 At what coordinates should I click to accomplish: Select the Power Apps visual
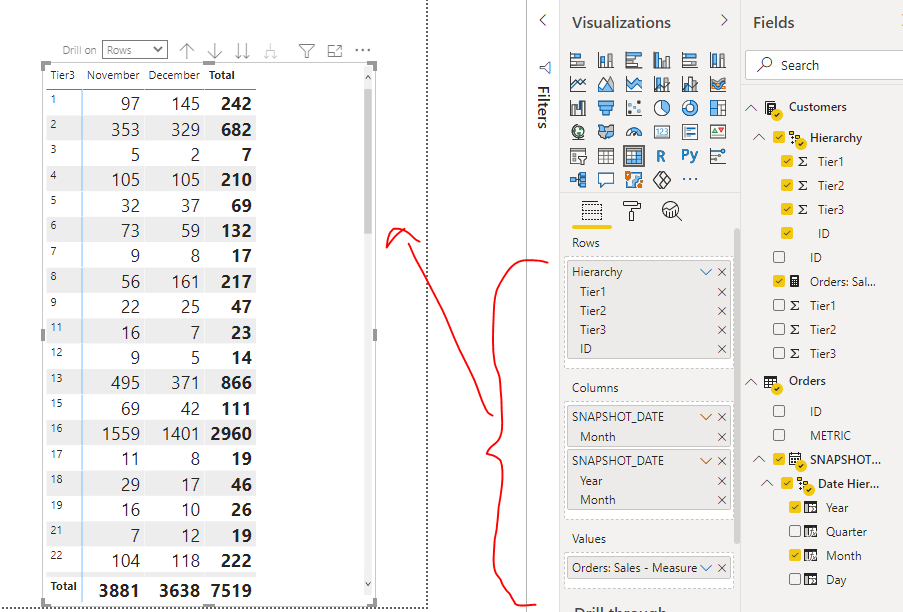coord(662,180)
